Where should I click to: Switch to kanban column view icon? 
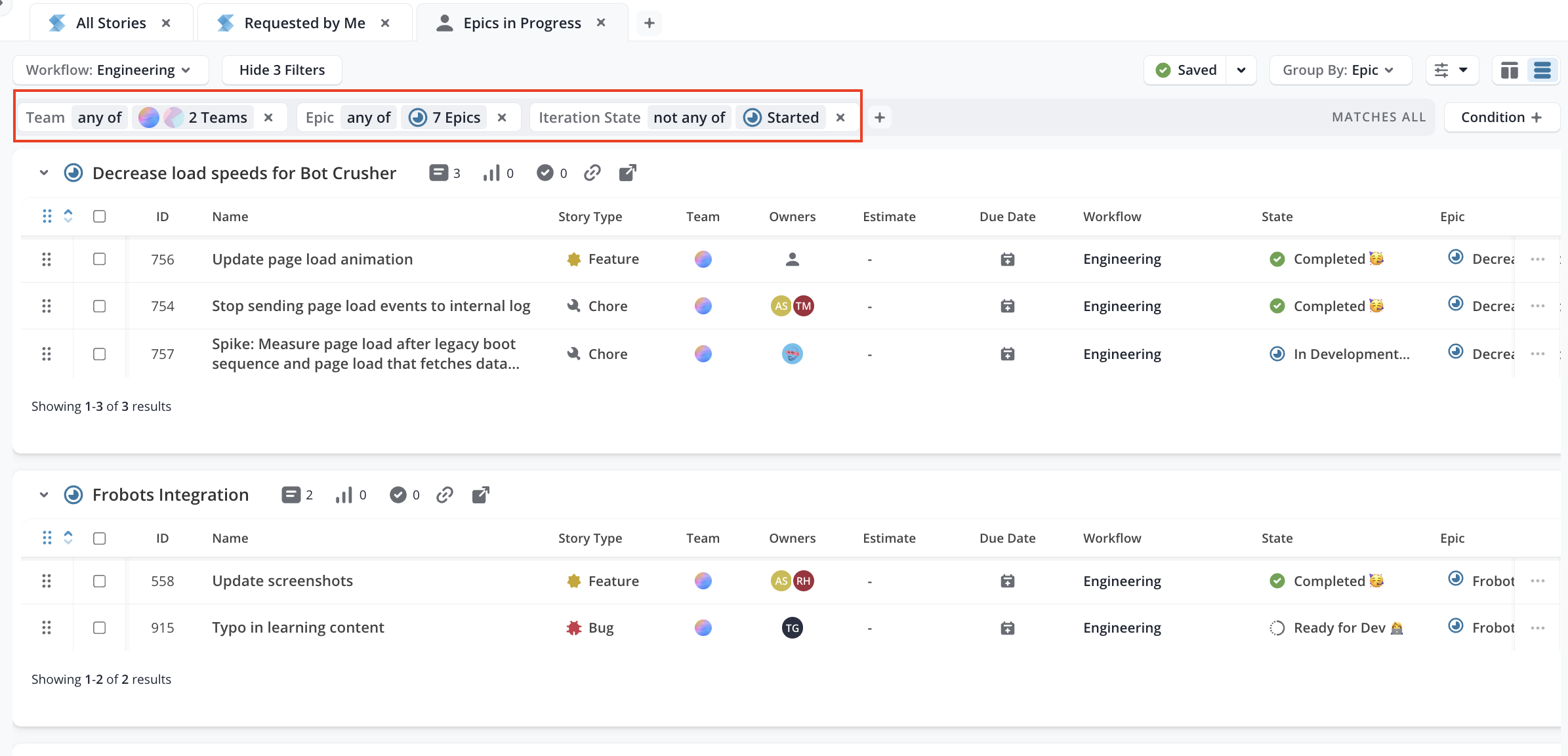click(1509, 70)
